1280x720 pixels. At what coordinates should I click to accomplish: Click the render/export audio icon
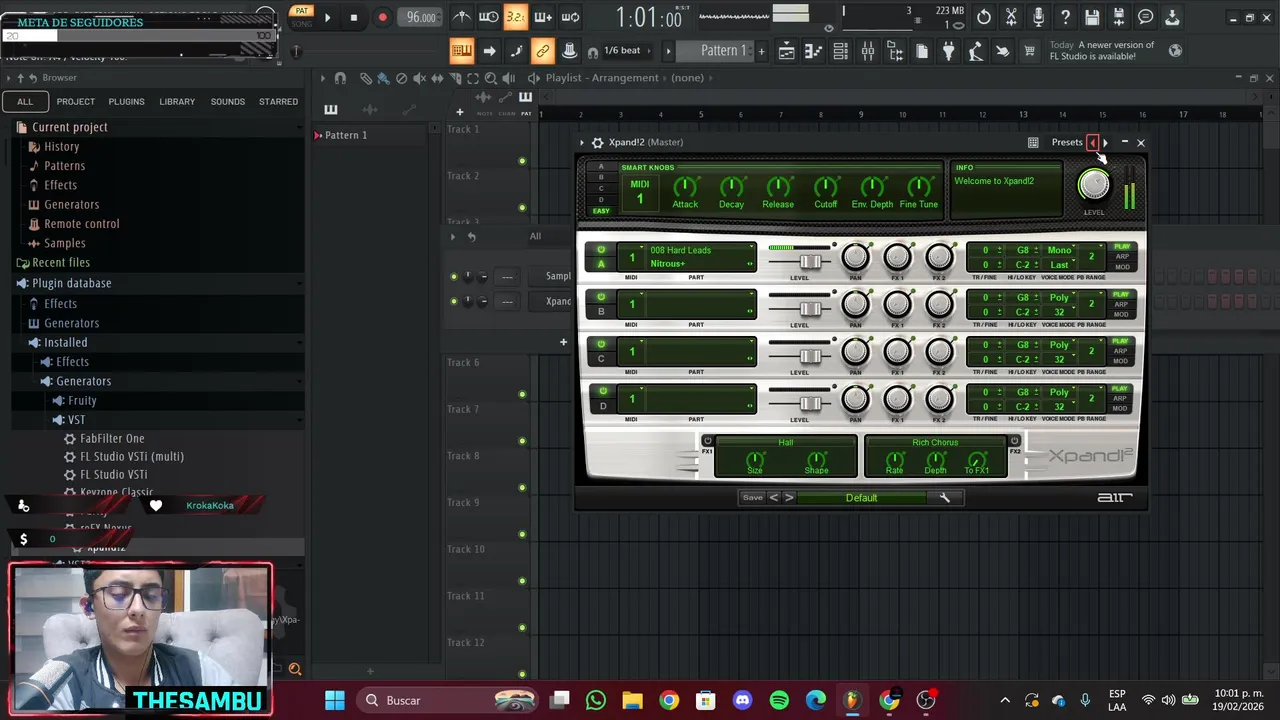1119,17
